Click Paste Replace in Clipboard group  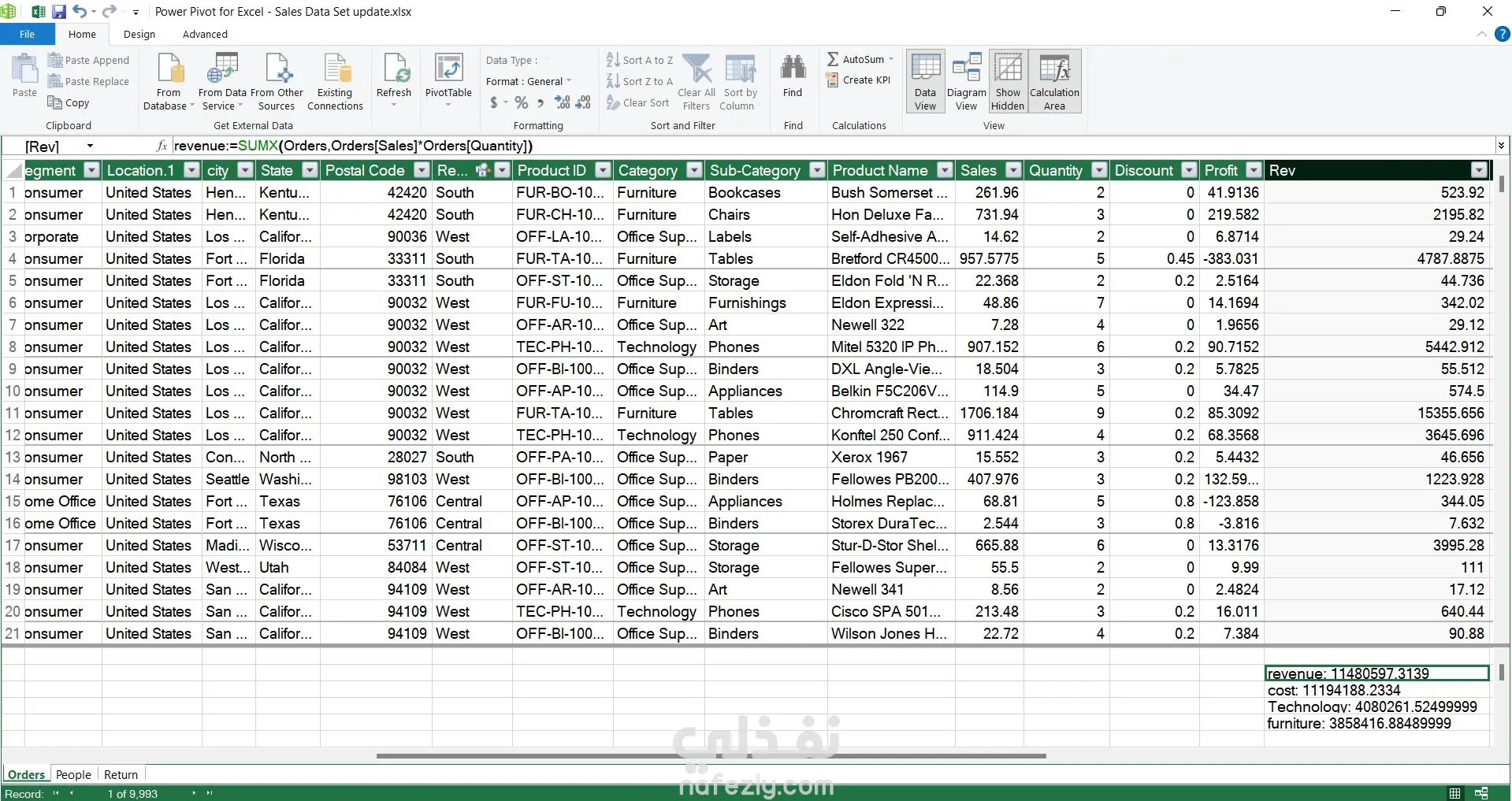tap(88, 81)
